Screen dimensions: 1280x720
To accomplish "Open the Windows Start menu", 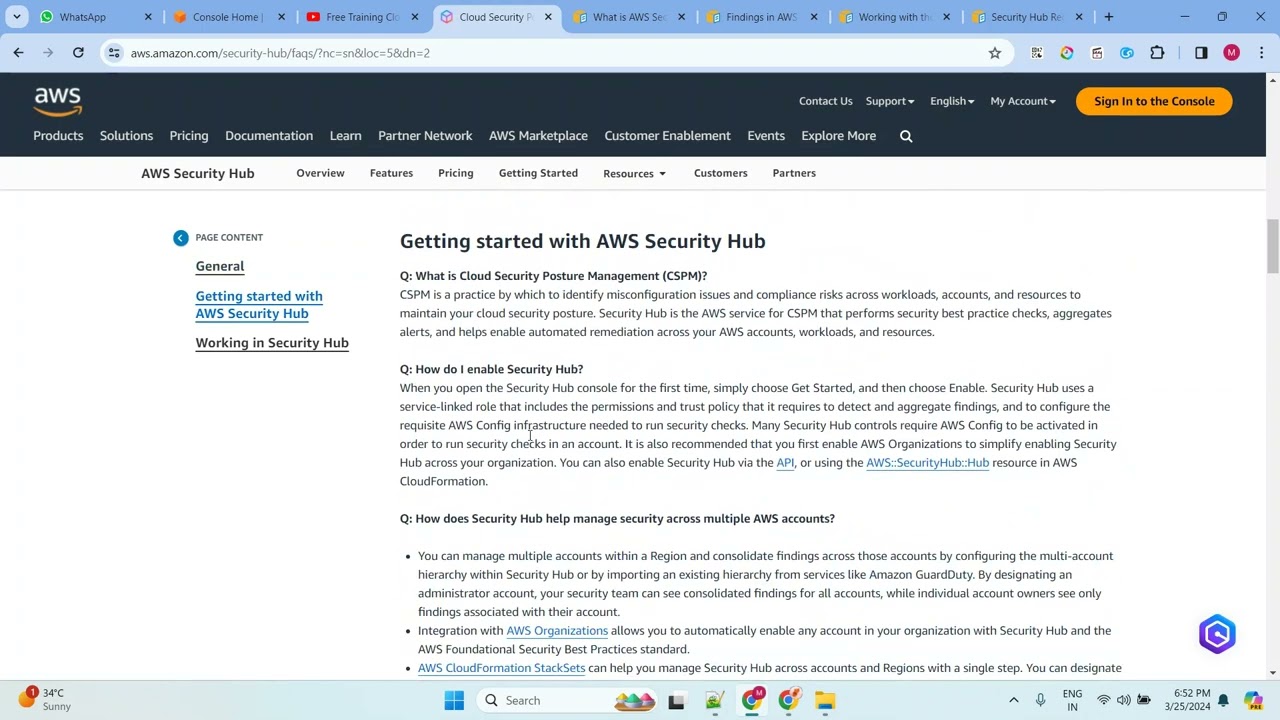I will click(x=454, y=700).
